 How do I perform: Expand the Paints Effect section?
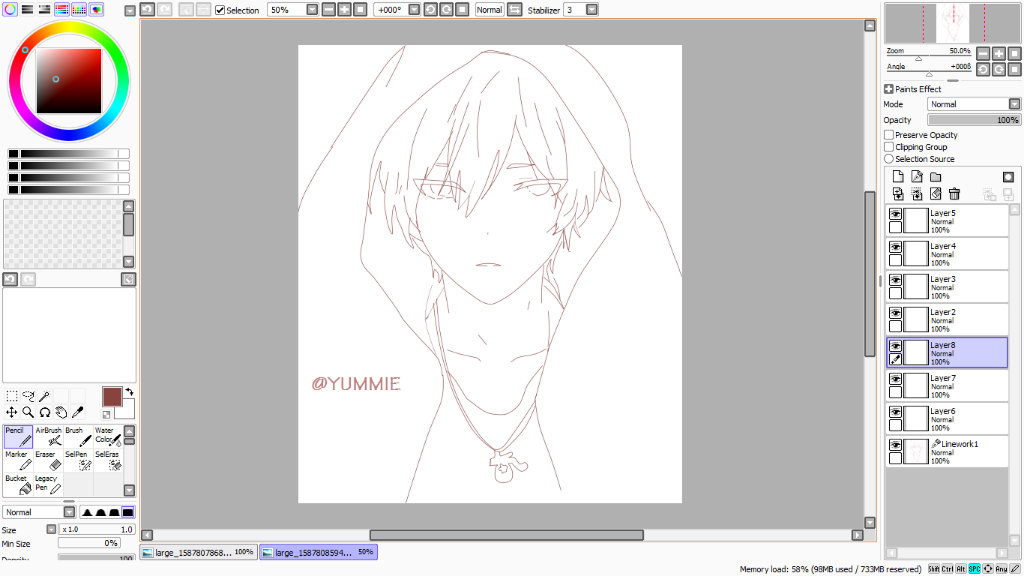click(x=889, y=89)
